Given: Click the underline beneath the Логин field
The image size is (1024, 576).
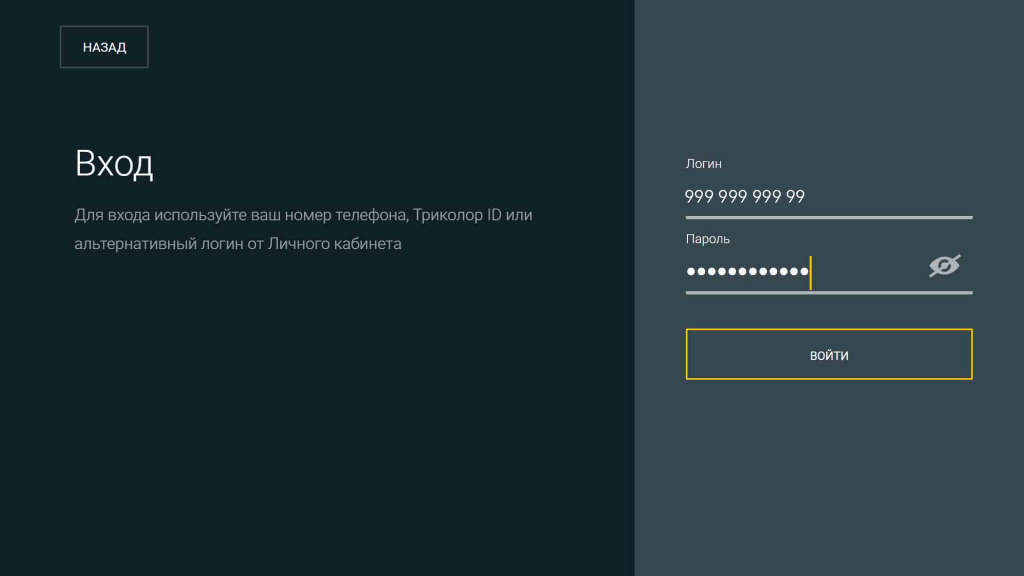Looking at the screenshot, I should click(x=828, y=217).
